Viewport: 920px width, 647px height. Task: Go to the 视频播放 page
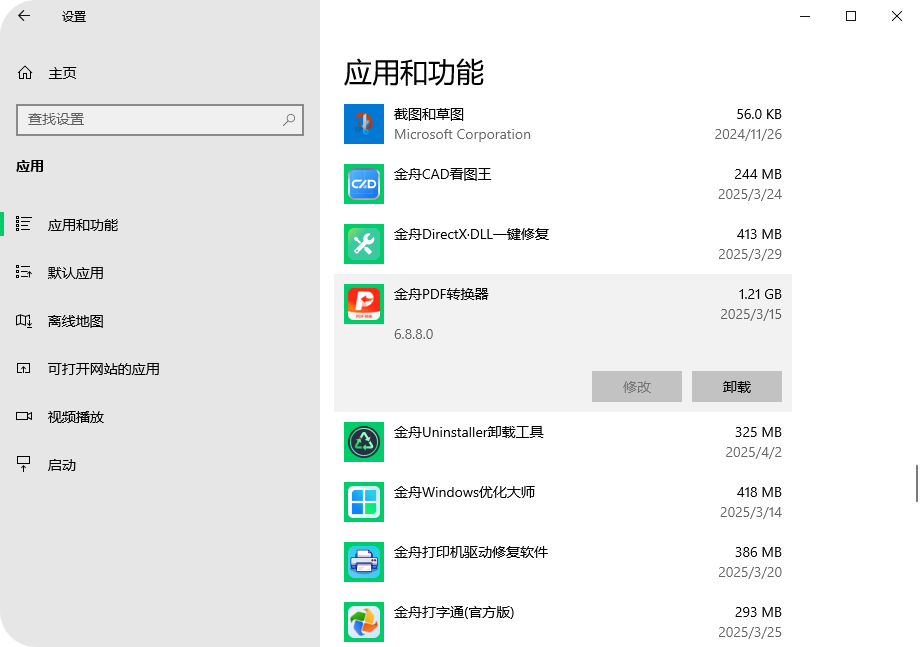point(160,417)
